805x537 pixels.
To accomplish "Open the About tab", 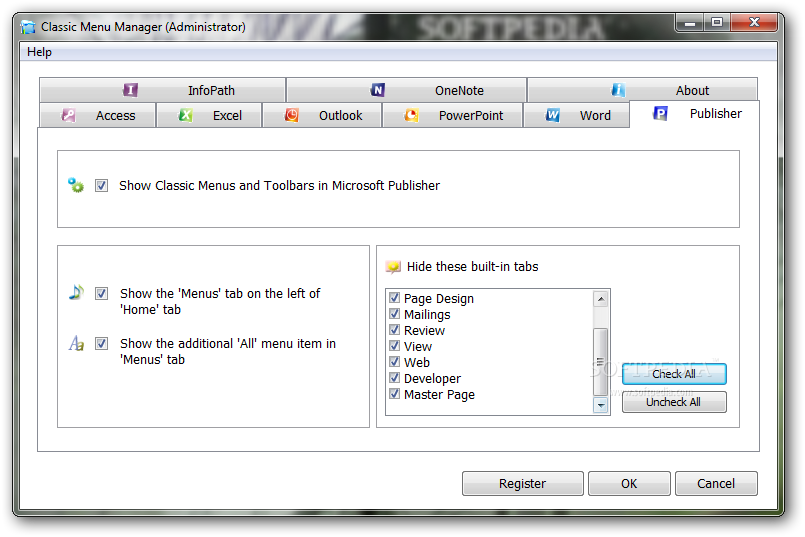I will pyautogui.click(x=642, y=90).
